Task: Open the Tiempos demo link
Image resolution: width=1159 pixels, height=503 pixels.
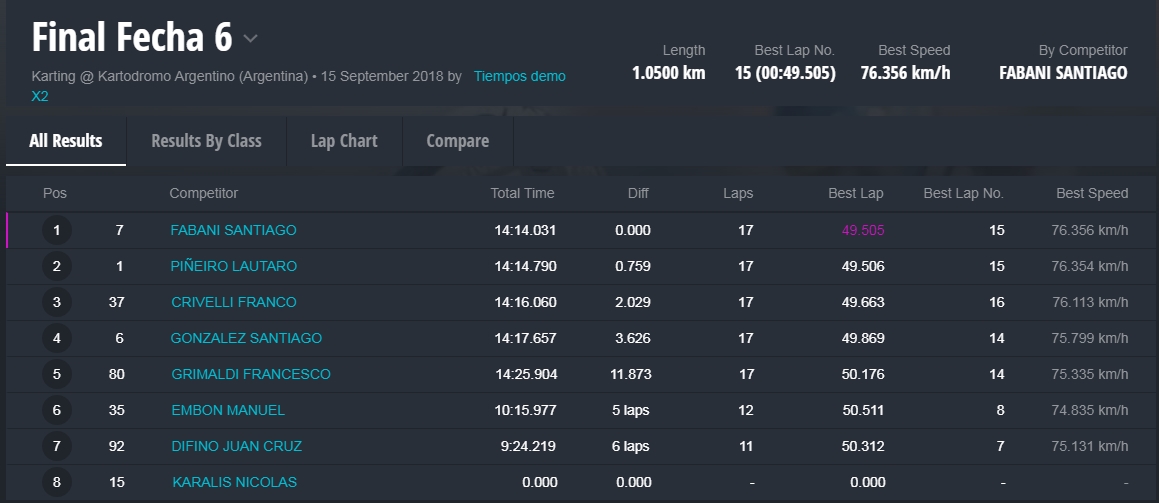Action: pyautogui.click(x=519, y=76)
